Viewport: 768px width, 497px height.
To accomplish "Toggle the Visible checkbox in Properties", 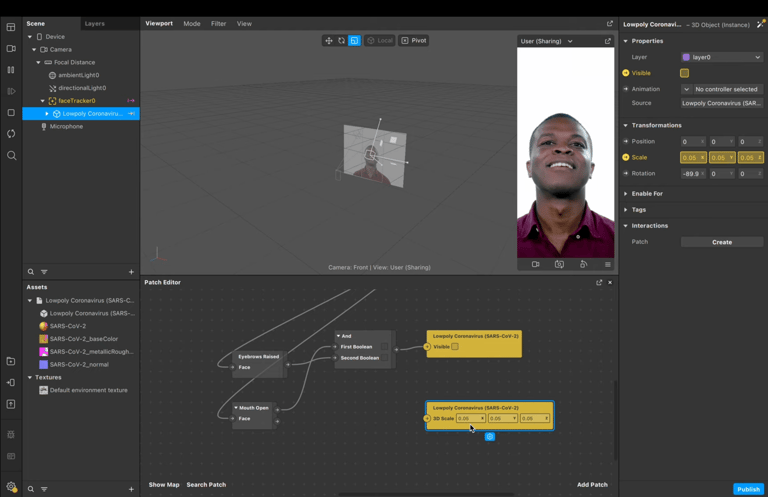I will click(684, 73).
